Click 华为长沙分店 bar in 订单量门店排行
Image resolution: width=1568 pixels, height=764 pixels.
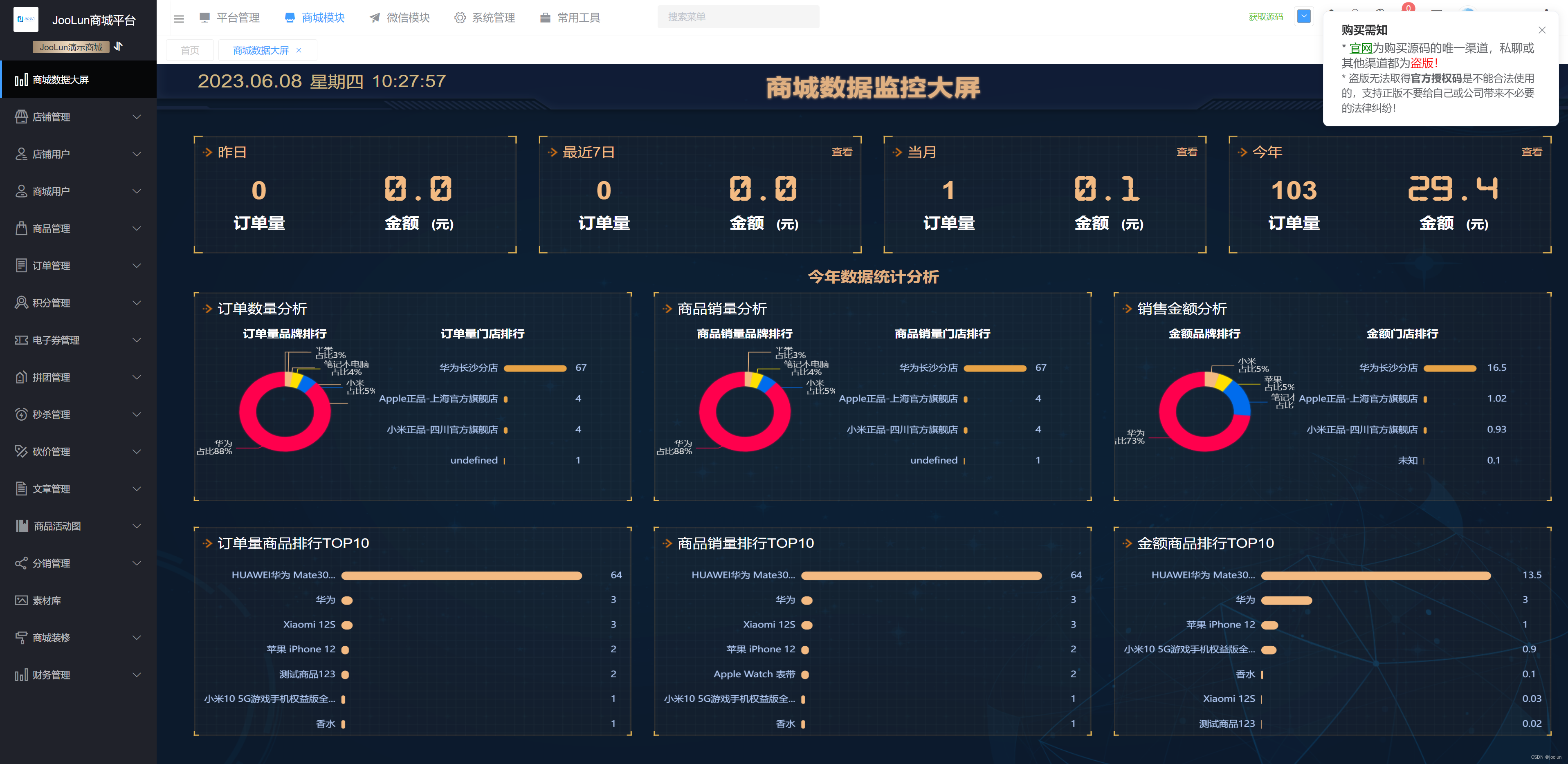click(x=535, y=368)
